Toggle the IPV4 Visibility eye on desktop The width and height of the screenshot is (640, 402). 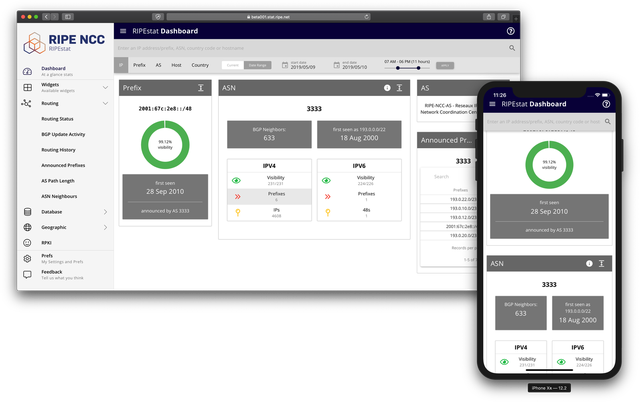[236, 180]
